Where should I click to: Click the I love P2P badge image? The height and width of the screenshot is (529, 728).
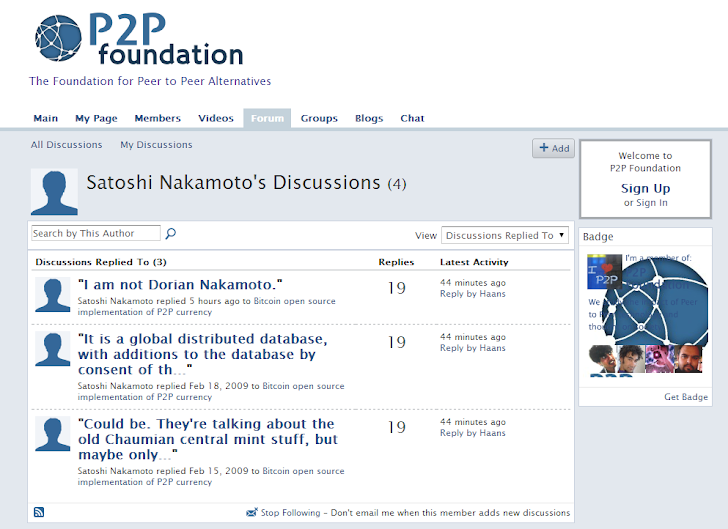(604, 271)
